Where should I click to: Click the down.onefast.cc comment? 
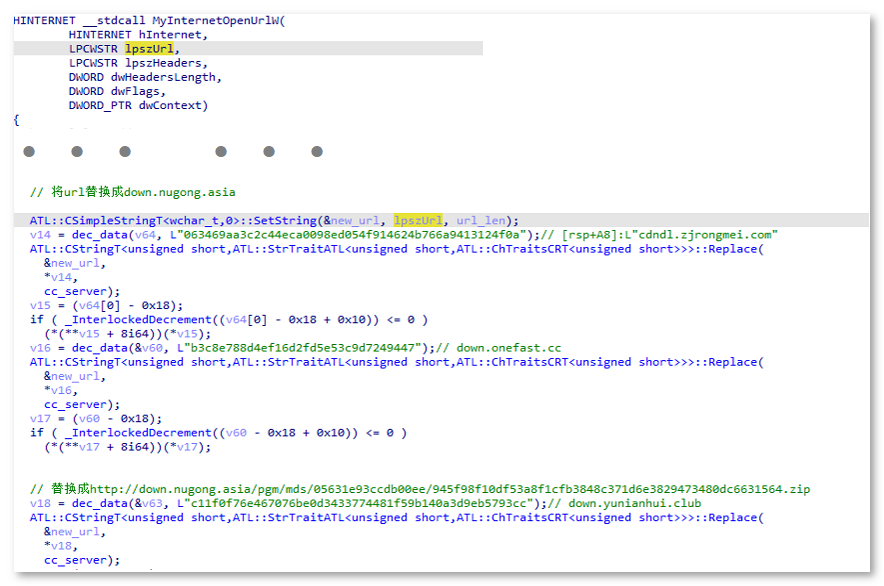509,348
